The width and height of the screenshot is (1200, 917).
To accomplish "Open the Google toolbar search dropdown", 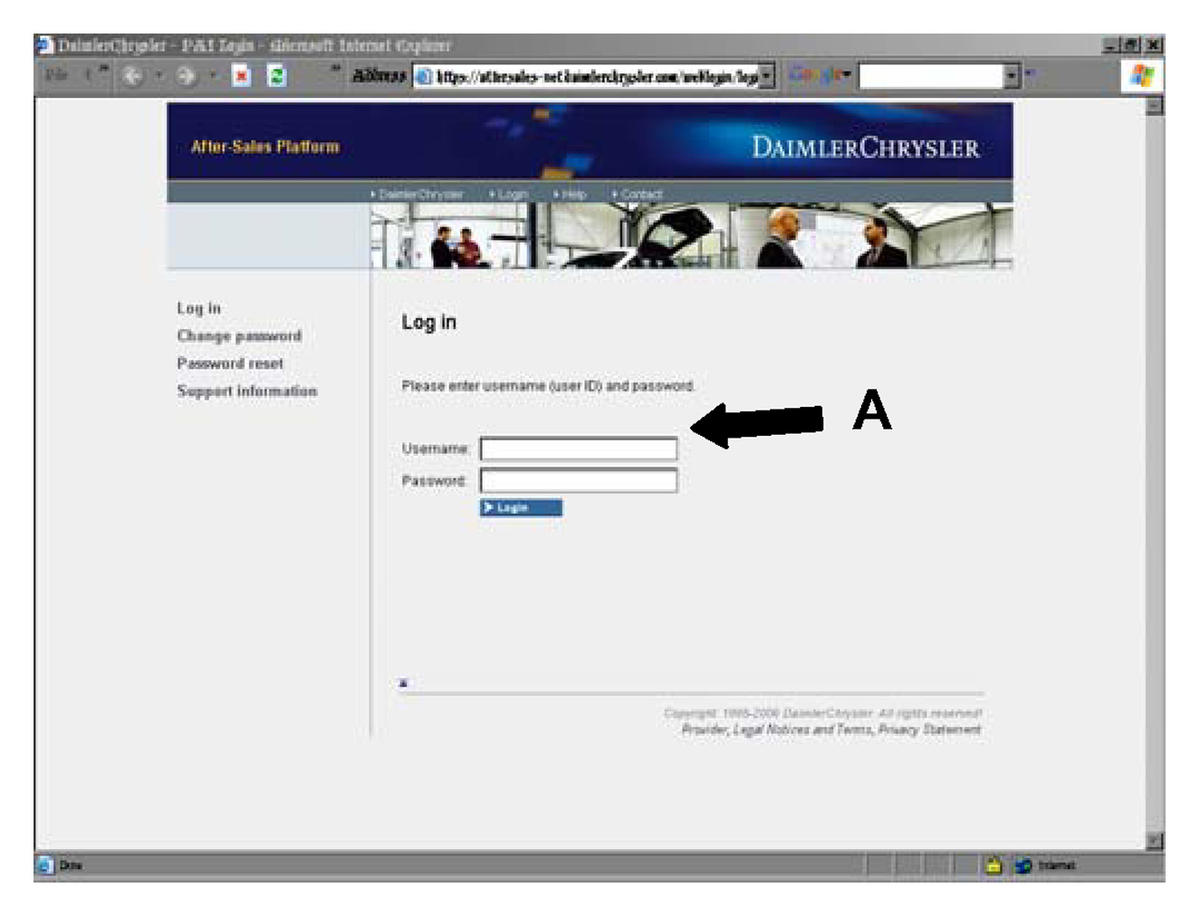I will (1010, 76).
